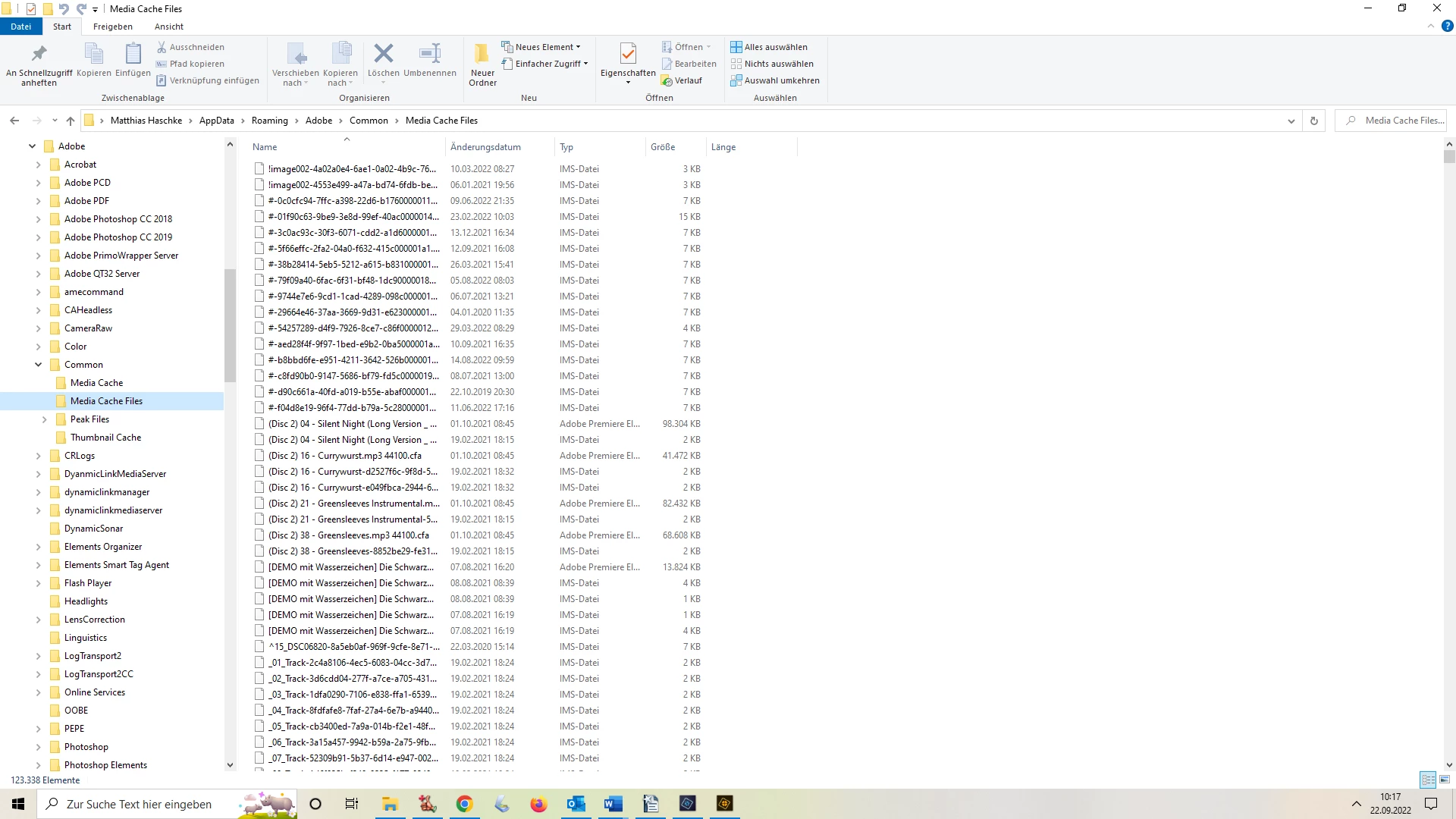Switch to large icons view toggle
Viewport: 1456px width, 819px height.
coord(1445,780)
